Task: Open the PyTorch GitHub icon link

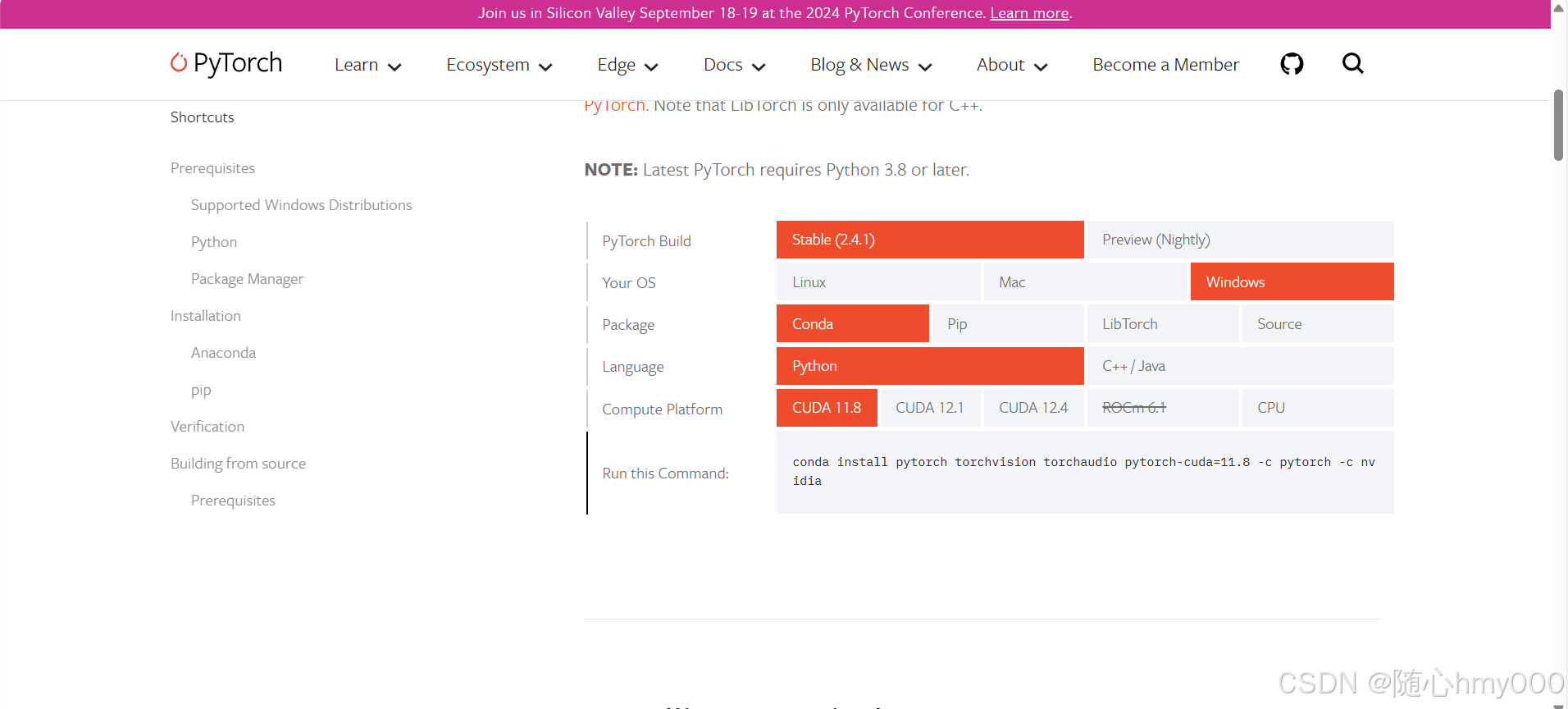Action: pyautogui.click(x=1292, y=64)
